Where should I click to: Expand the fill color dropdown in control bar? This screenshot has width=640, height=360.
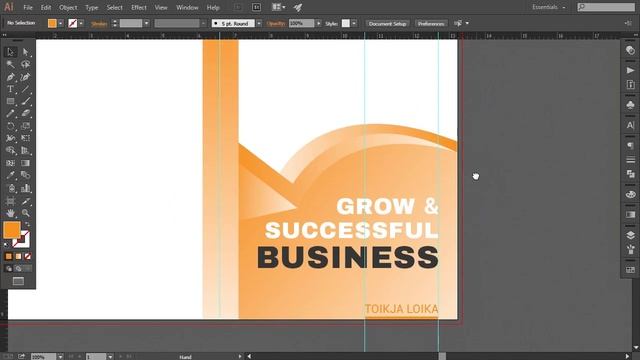60,23
